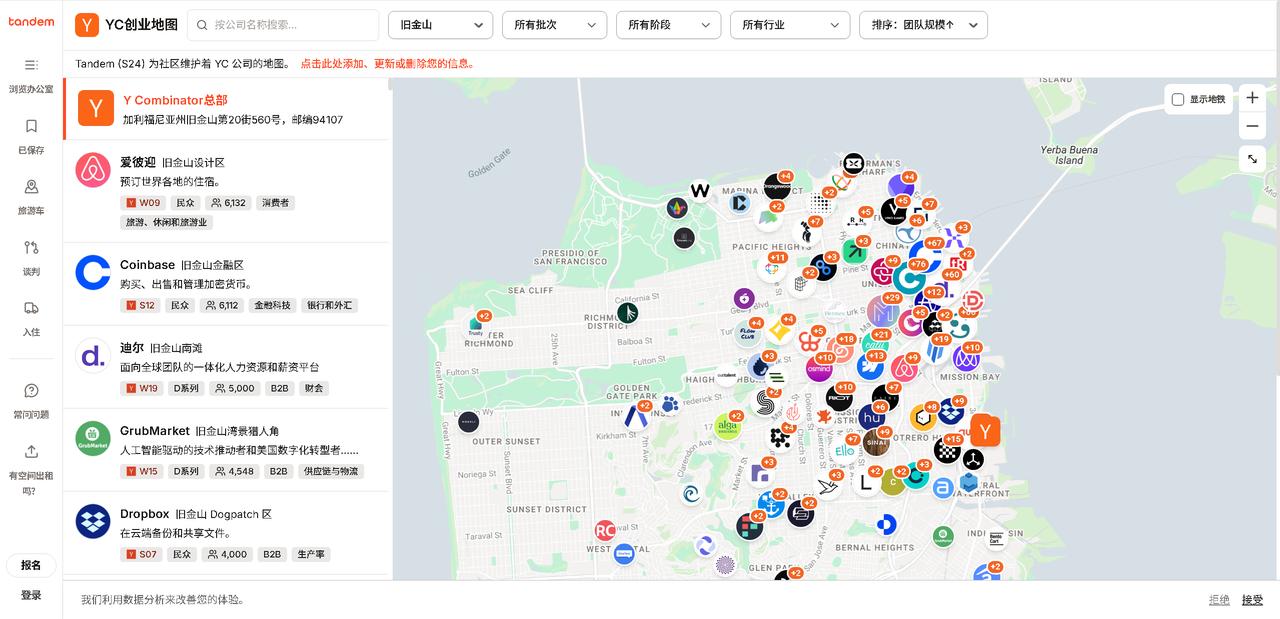The image size is (1280, 619).
Task: Click the orange Y Combinator map marker
Action: pos(985,431)
